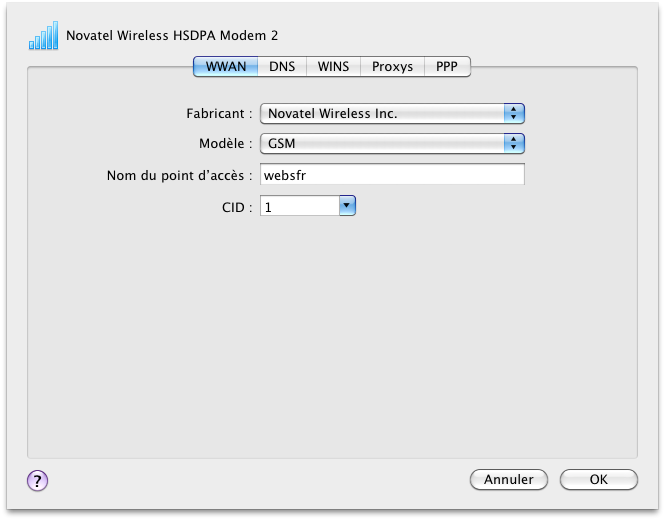The height and width of the screenshot is (520, 665).
Task: Select the WINS tab
Action: pyautogui.click(x=333, y=67)
